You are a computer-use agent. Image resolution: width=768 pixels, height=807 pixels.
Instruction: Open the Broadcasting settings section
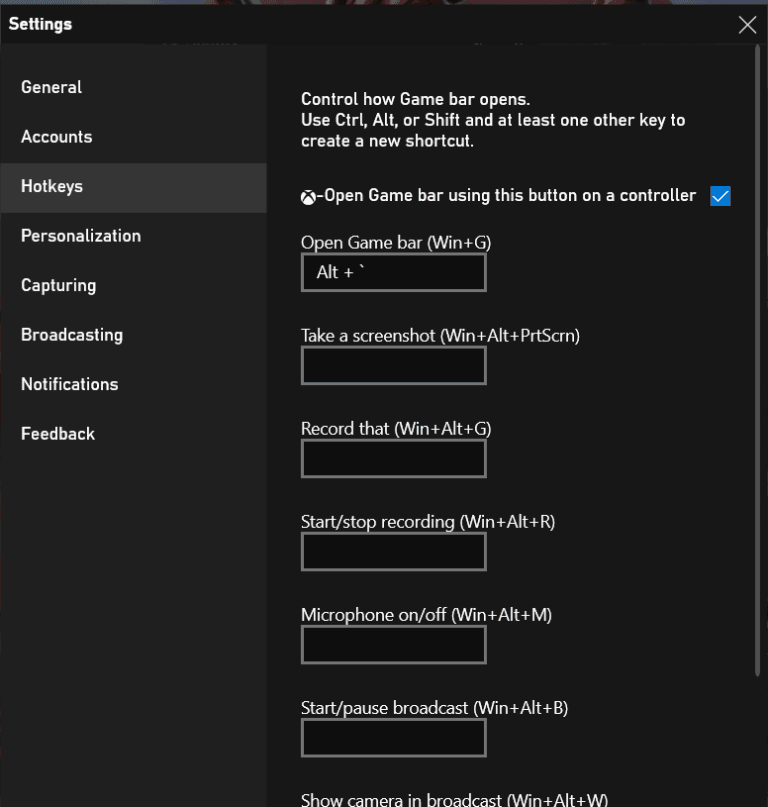71,334
